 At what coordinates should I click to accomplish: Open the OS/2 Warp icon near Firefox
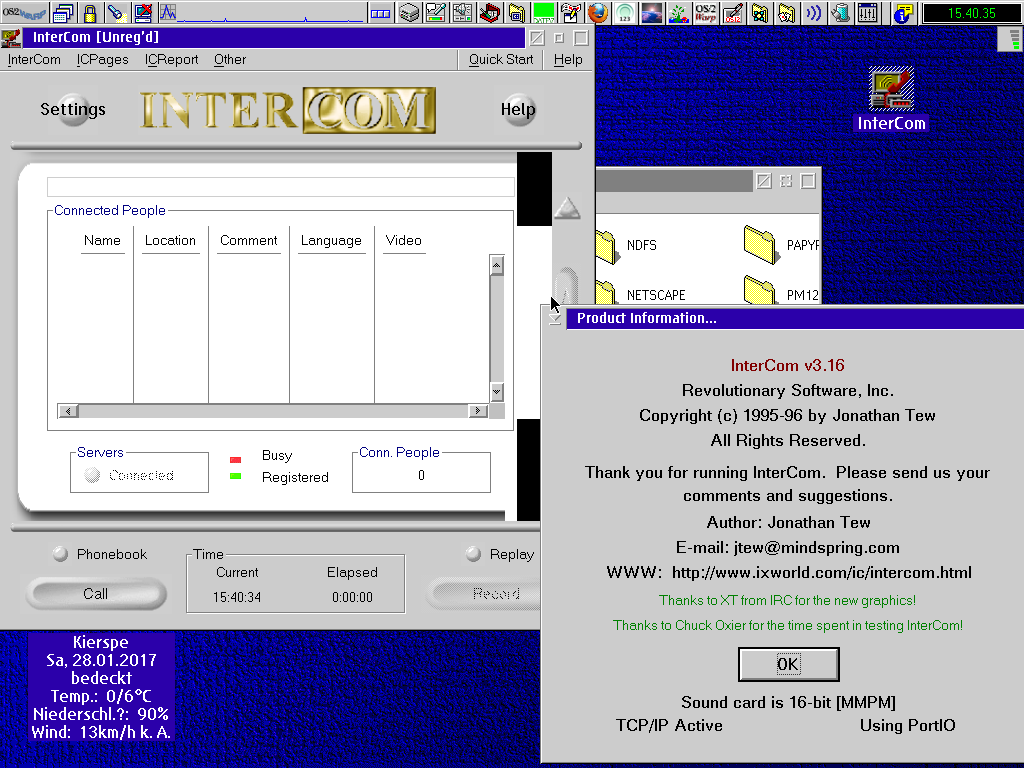705,12
